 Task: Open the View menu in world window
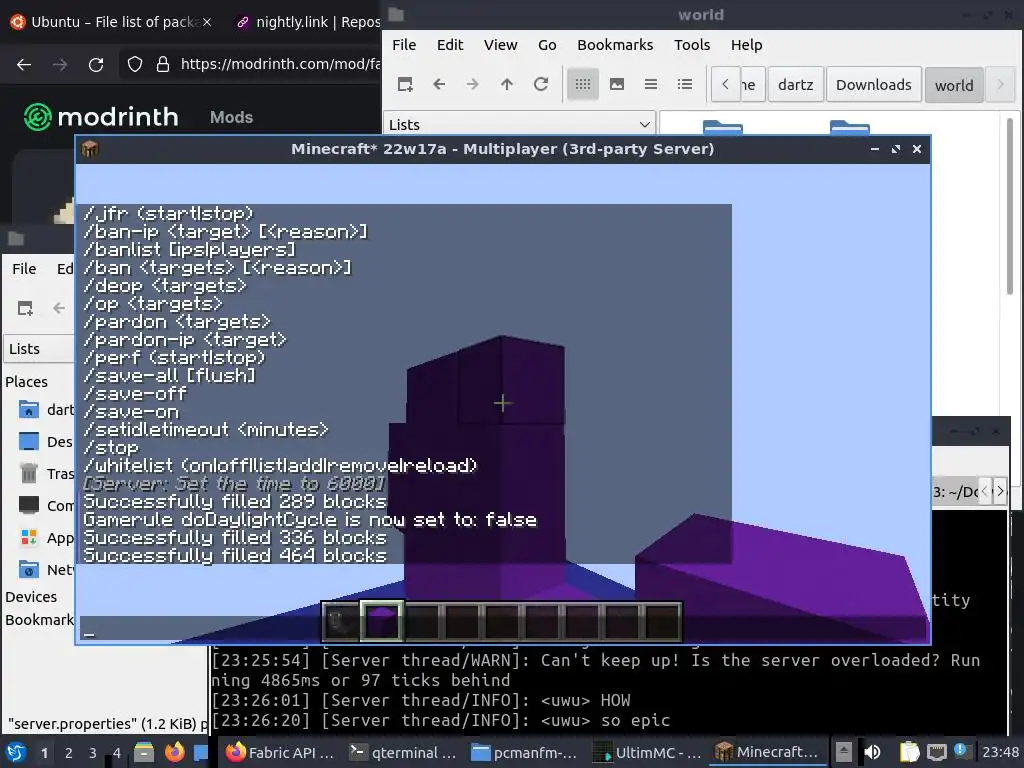[x=500, y=45]
